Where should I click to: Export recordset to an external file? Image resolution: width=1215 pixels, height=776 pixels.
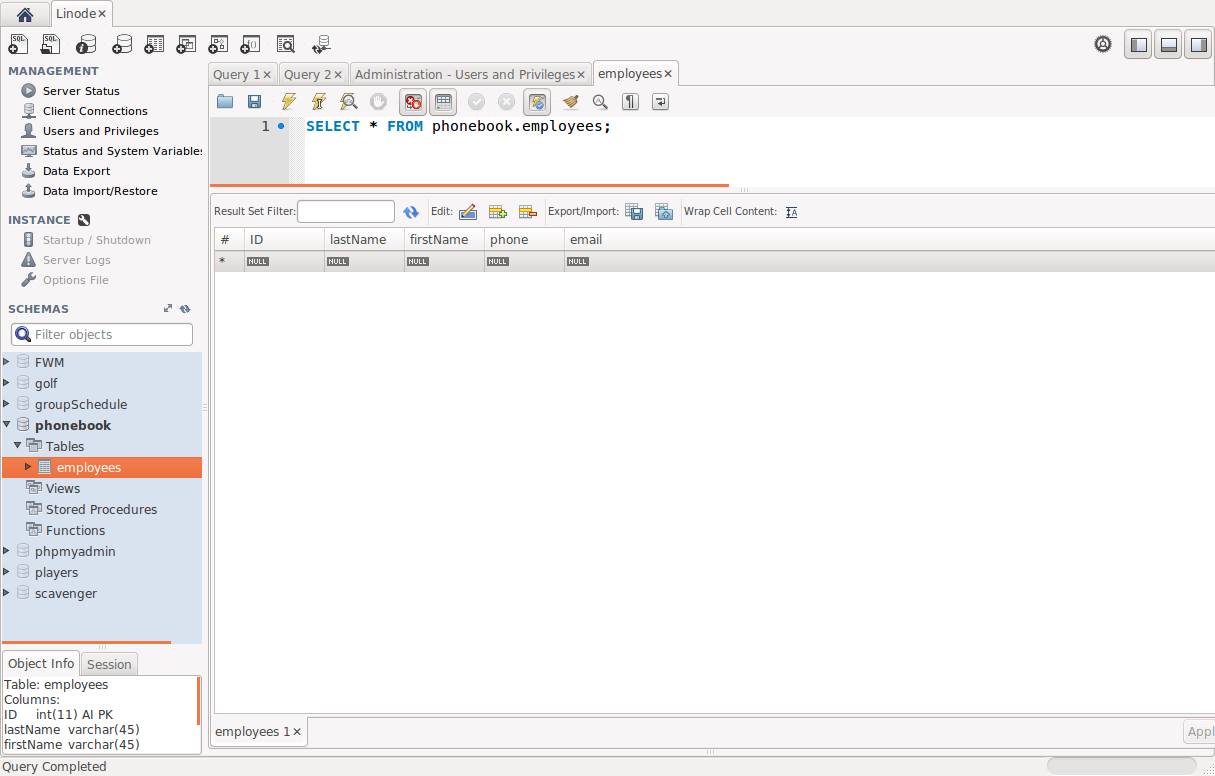pos(634,212)
